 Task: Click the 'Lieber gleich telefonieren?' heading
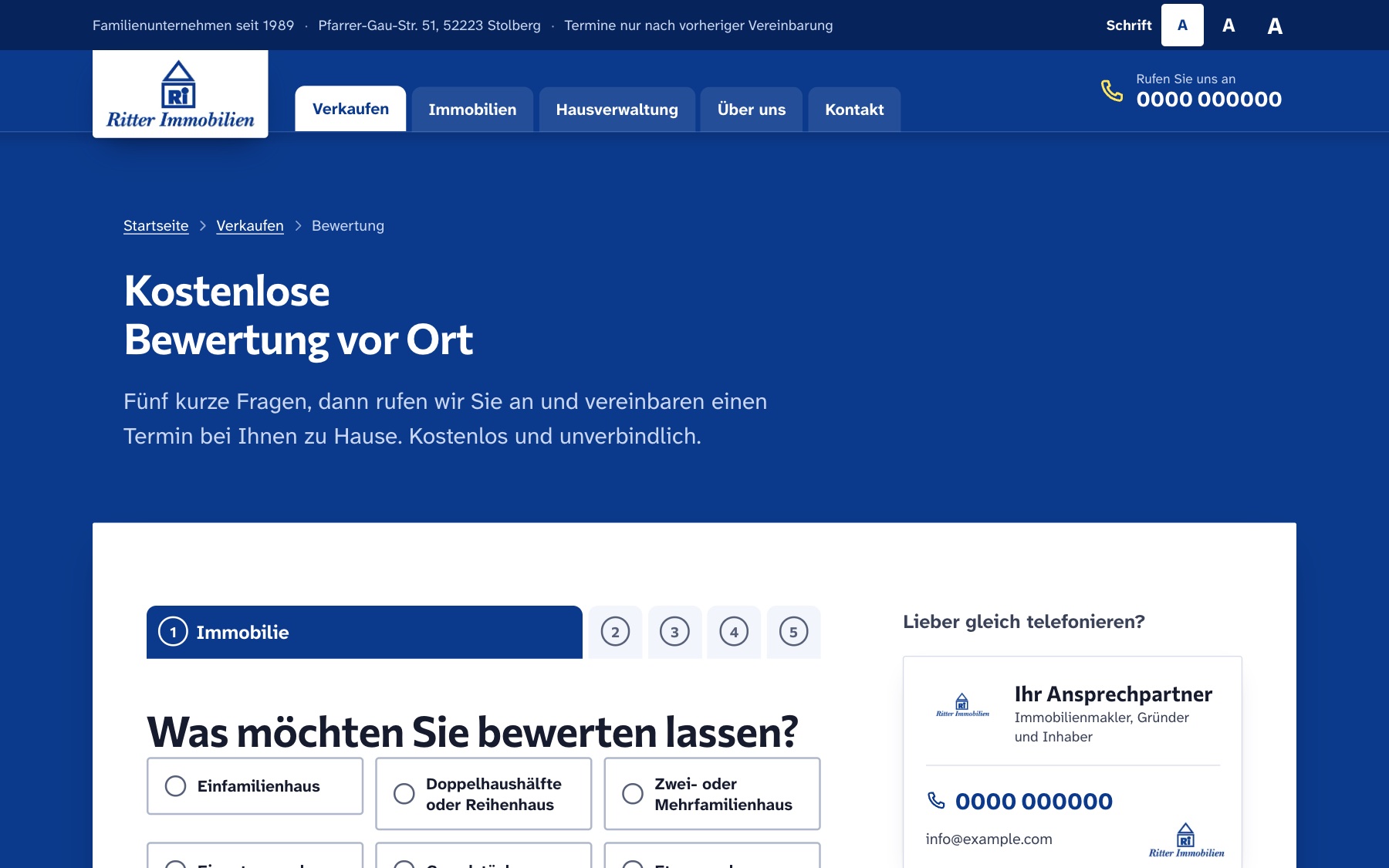(1023, 622)
